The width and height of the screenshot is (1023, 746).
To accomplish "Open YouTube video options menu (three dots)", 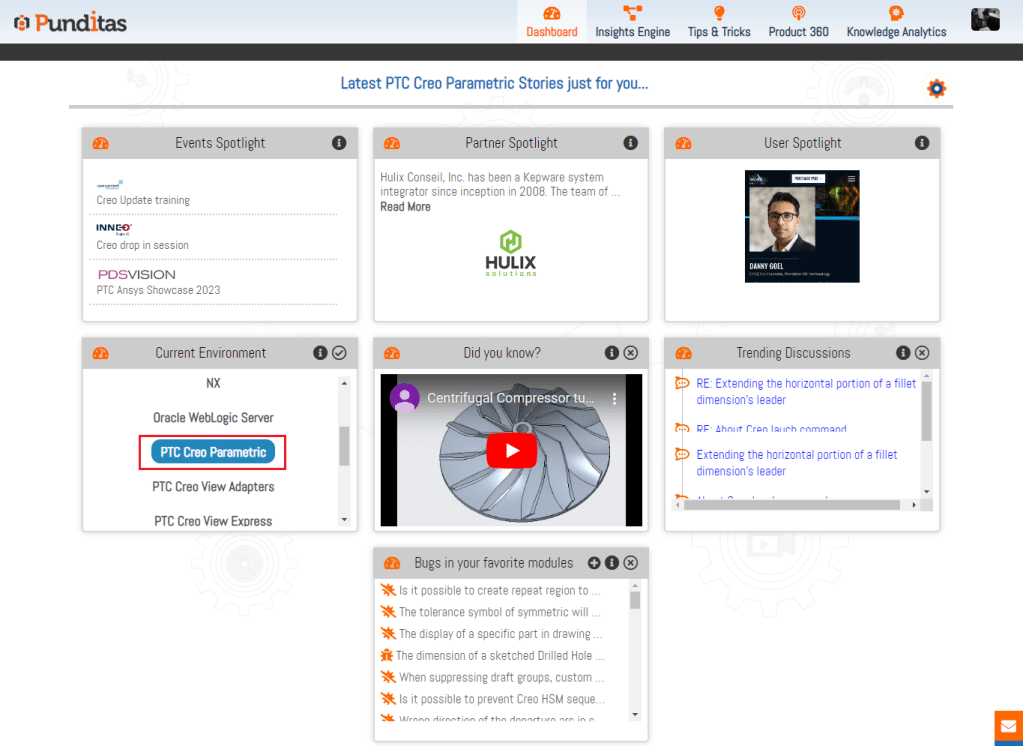I will coord(615,398).
